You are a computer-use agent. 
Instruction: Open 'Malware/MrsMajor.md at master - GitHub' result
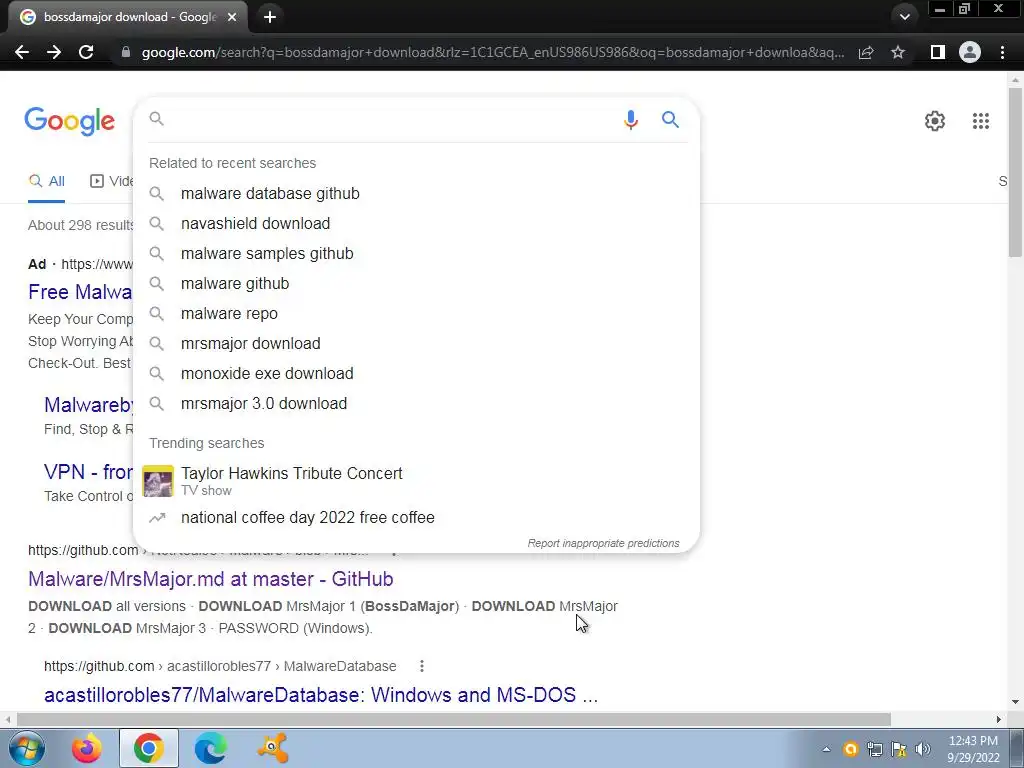pyautogui.click(x=210, y=579)
